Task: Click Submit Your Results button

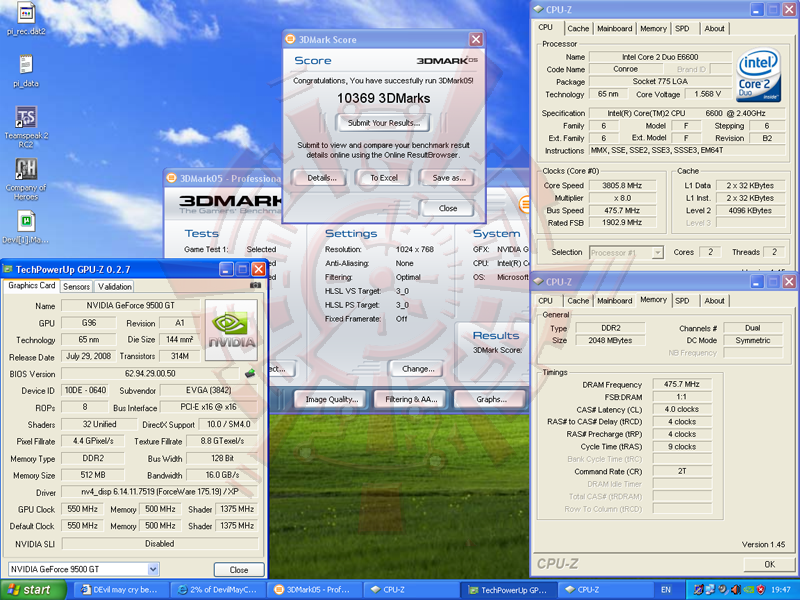Action: 383,123
